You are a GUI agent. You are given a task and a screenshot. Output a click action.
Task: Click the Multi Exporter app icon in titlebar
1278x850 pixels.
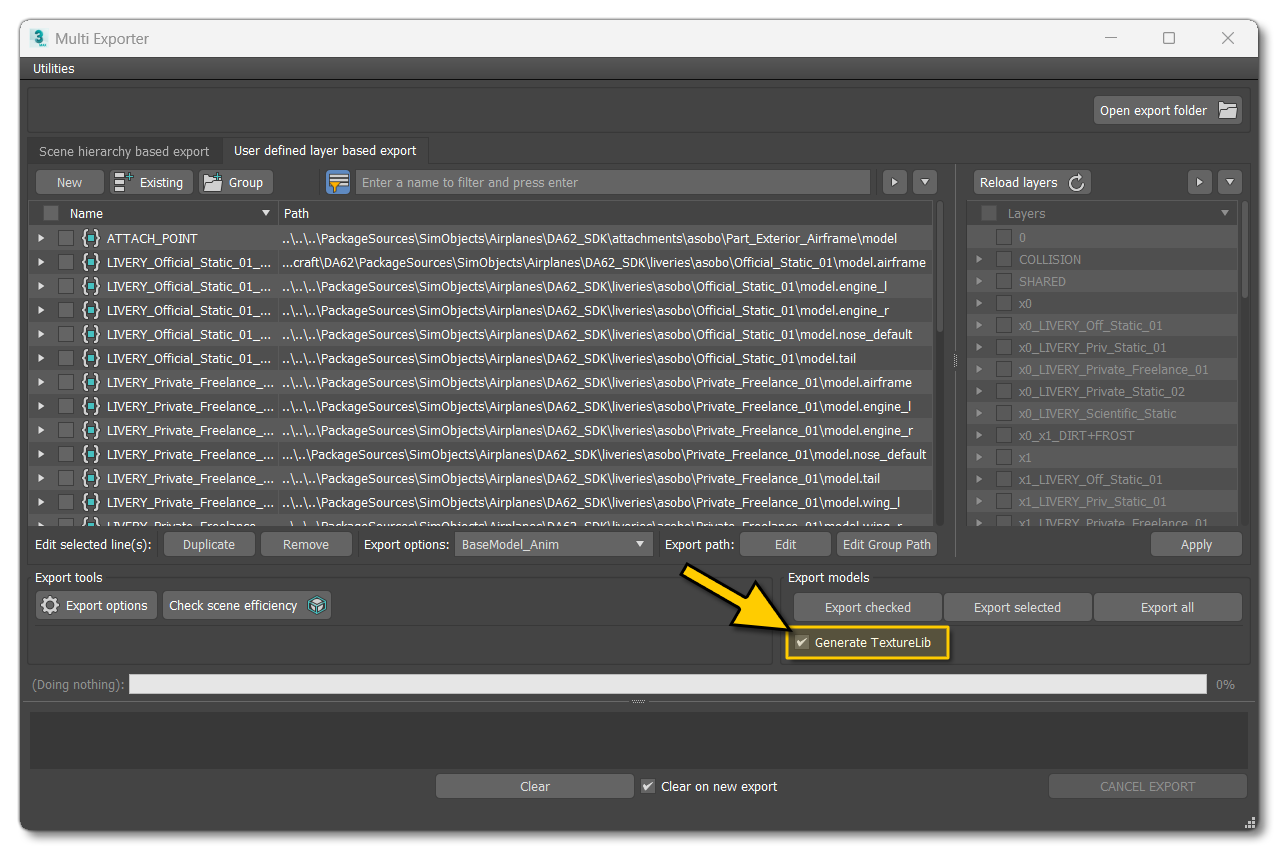pyautogui.click(x=38, y=38)
